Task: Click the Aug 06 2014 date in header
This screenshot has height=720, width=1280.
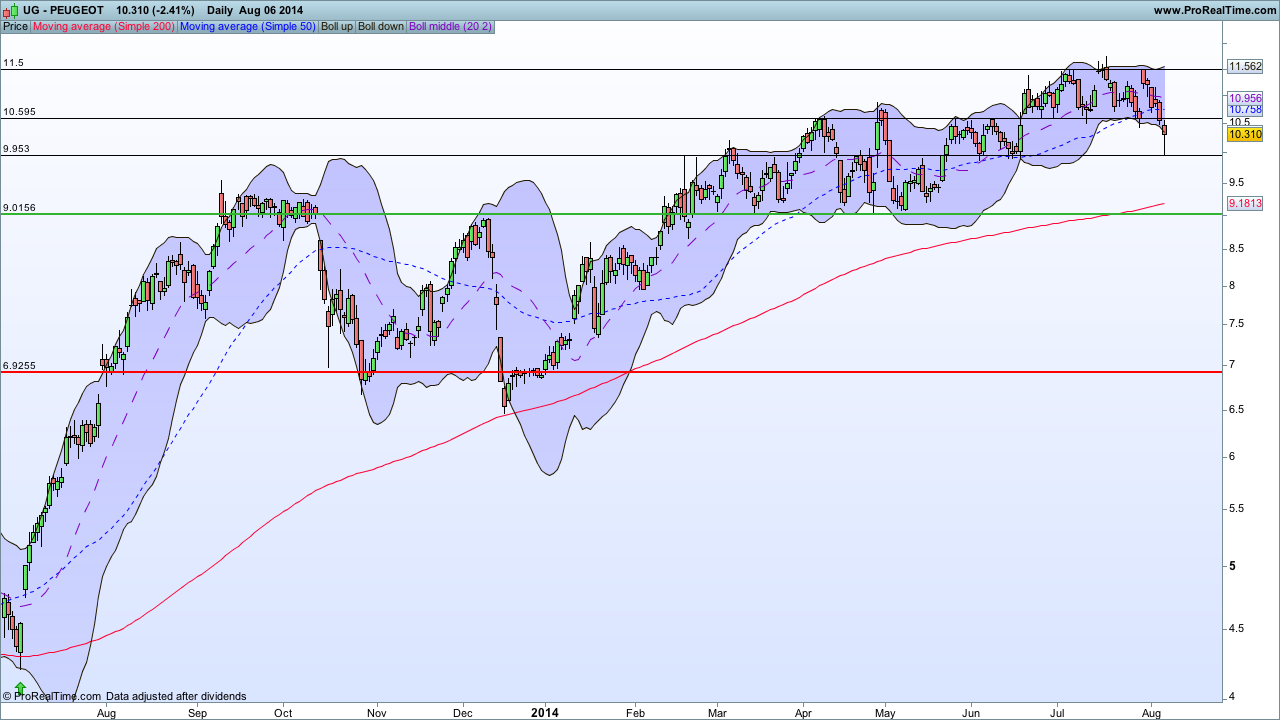Action: click(271, 10)
